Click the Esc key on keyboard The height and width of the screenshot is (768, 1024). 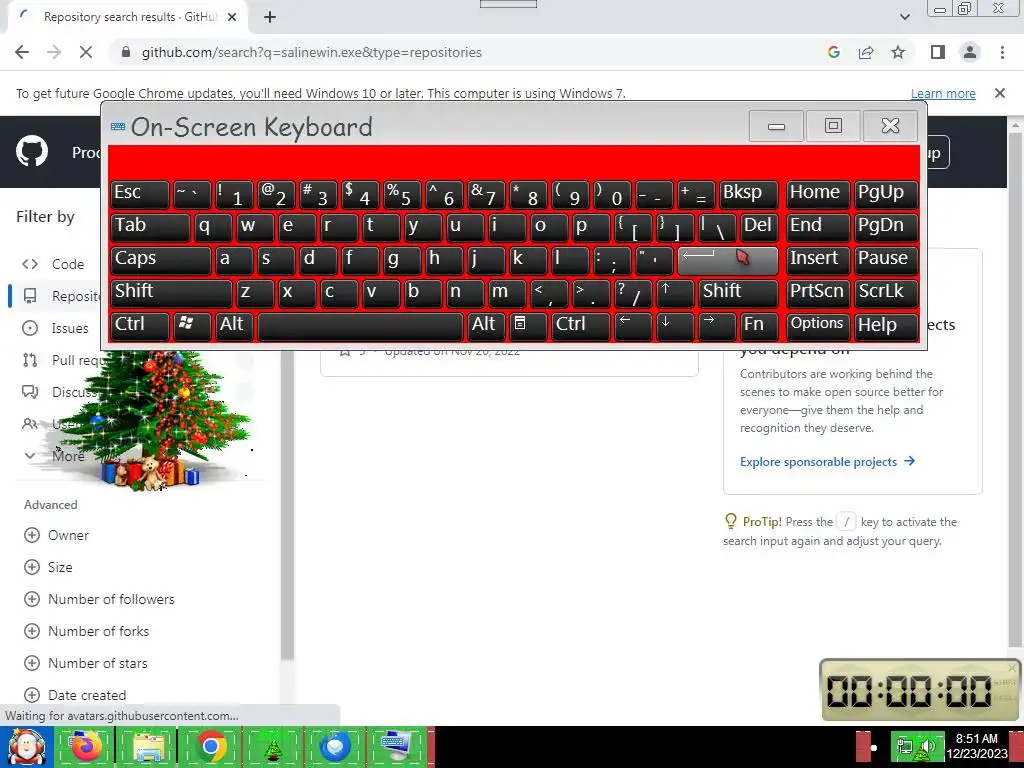[x=140, y=194]
